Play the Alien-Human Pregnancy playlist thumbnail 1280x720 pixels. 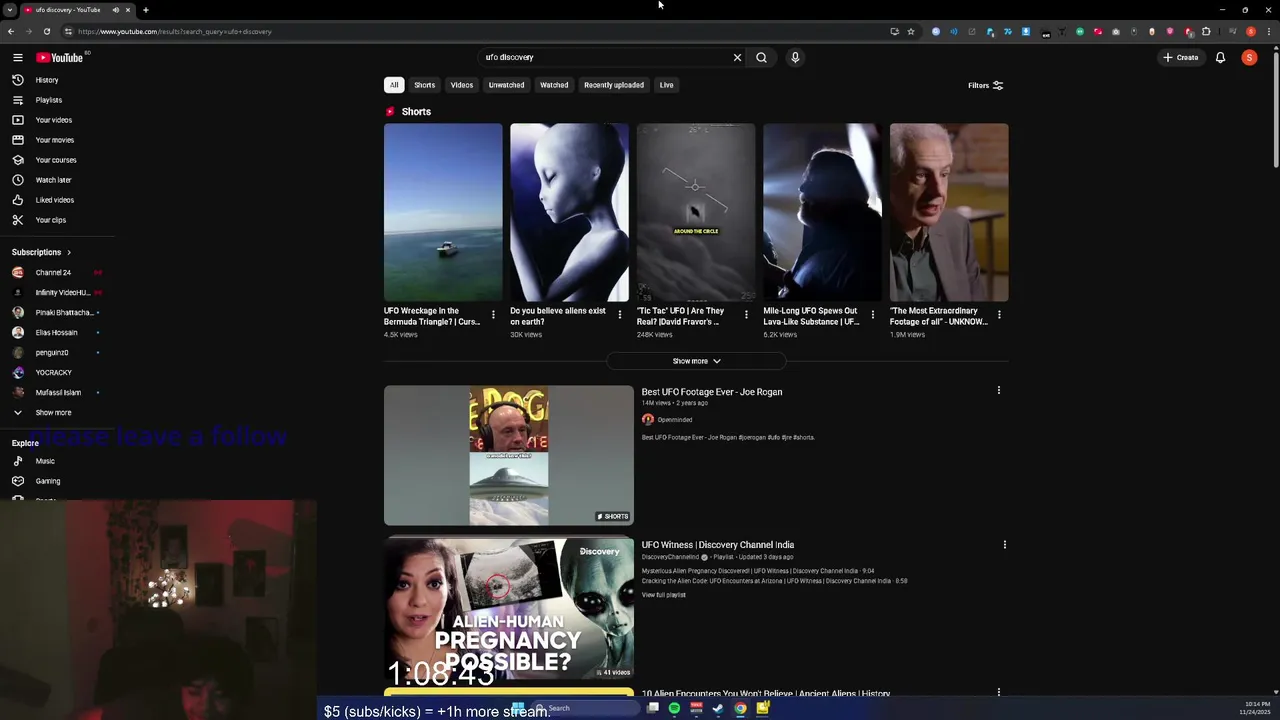pos(509,608)
